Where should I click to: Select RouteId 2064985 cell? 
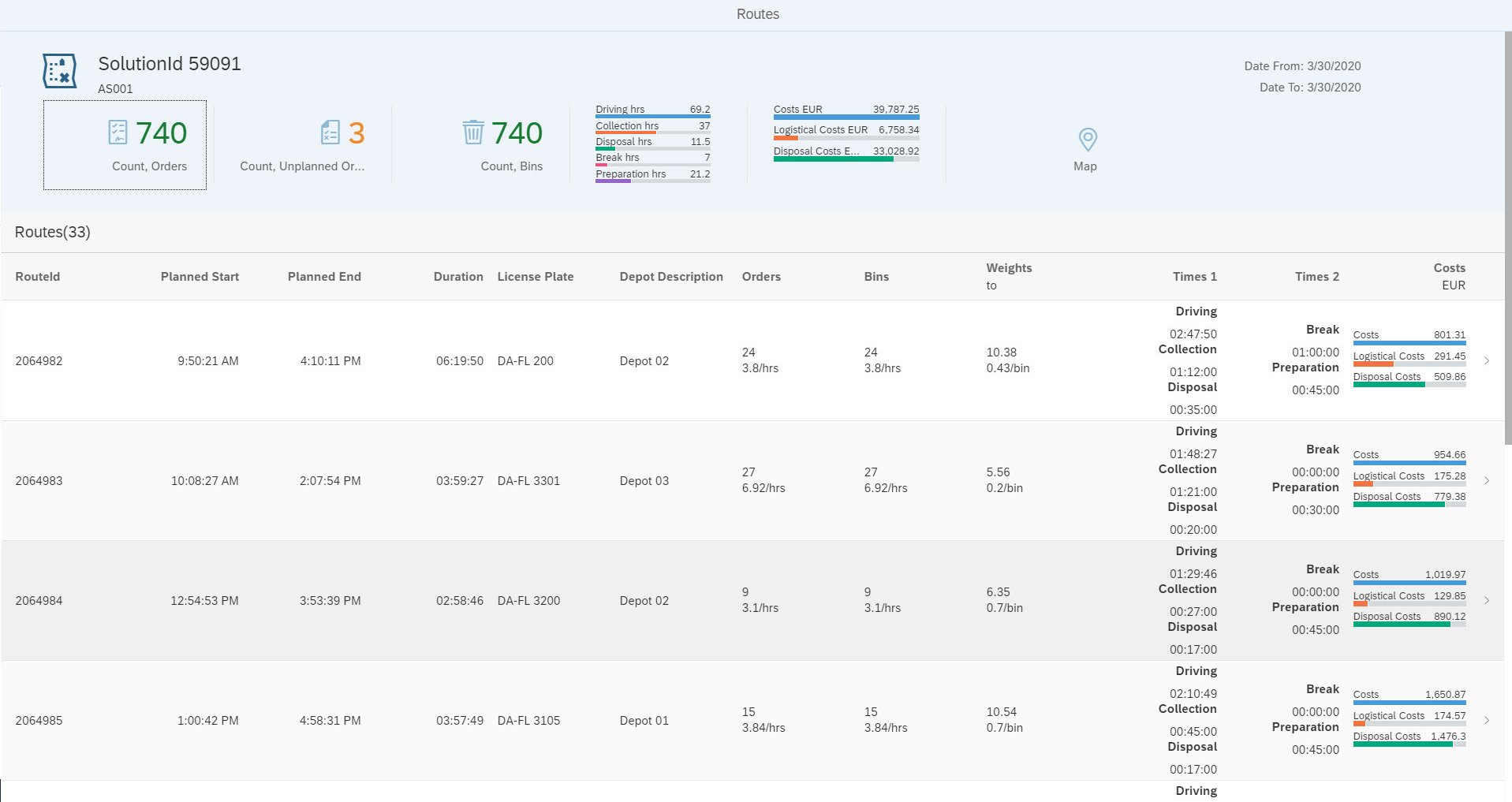point(39,721)
